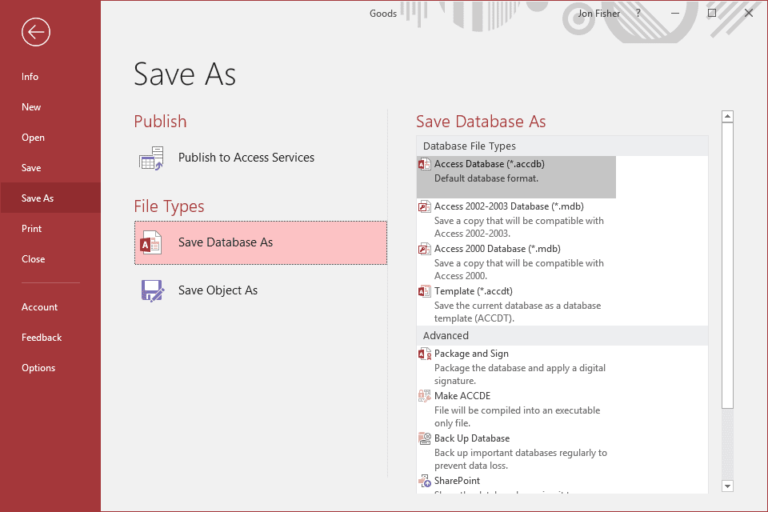Click the Make ACCDE icon
The width and height of the screenshot is (768, 512).
coord(424,396)
